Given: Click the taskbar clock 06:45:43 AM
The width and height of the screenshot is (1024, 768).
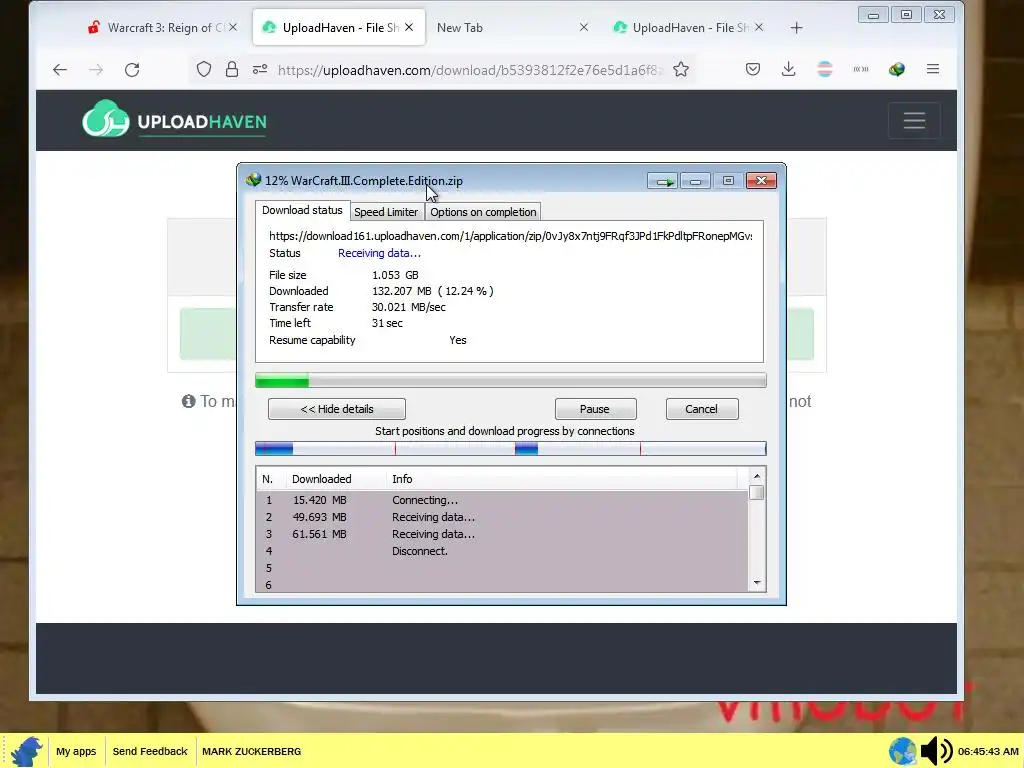Looking at the screenshot, I should point(988,752).
